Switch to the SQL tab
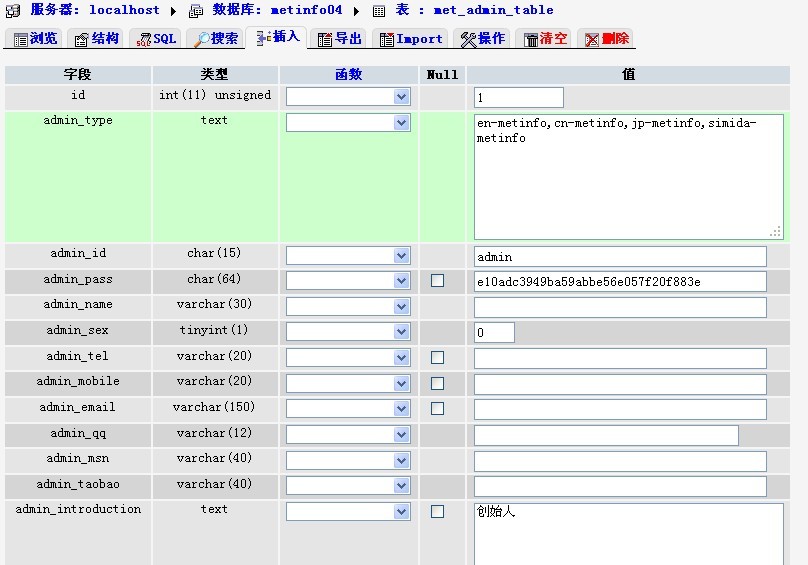This screenshot has height=565, width=808. (x=156, y=39)
